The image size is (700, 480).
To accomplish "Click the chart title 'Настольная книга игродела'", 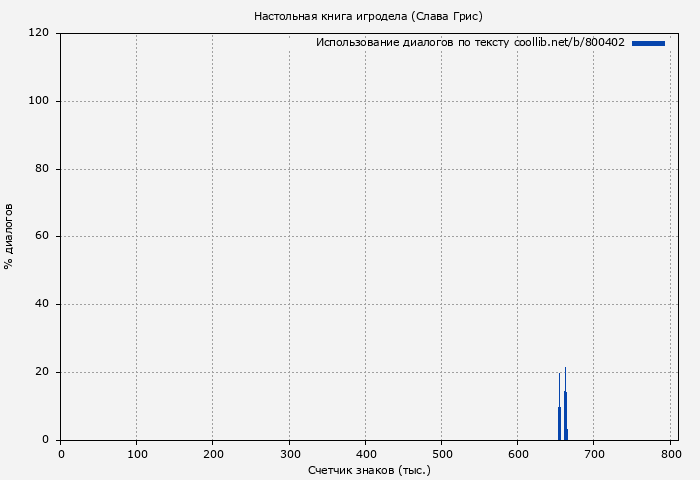I will pos(368,16).
